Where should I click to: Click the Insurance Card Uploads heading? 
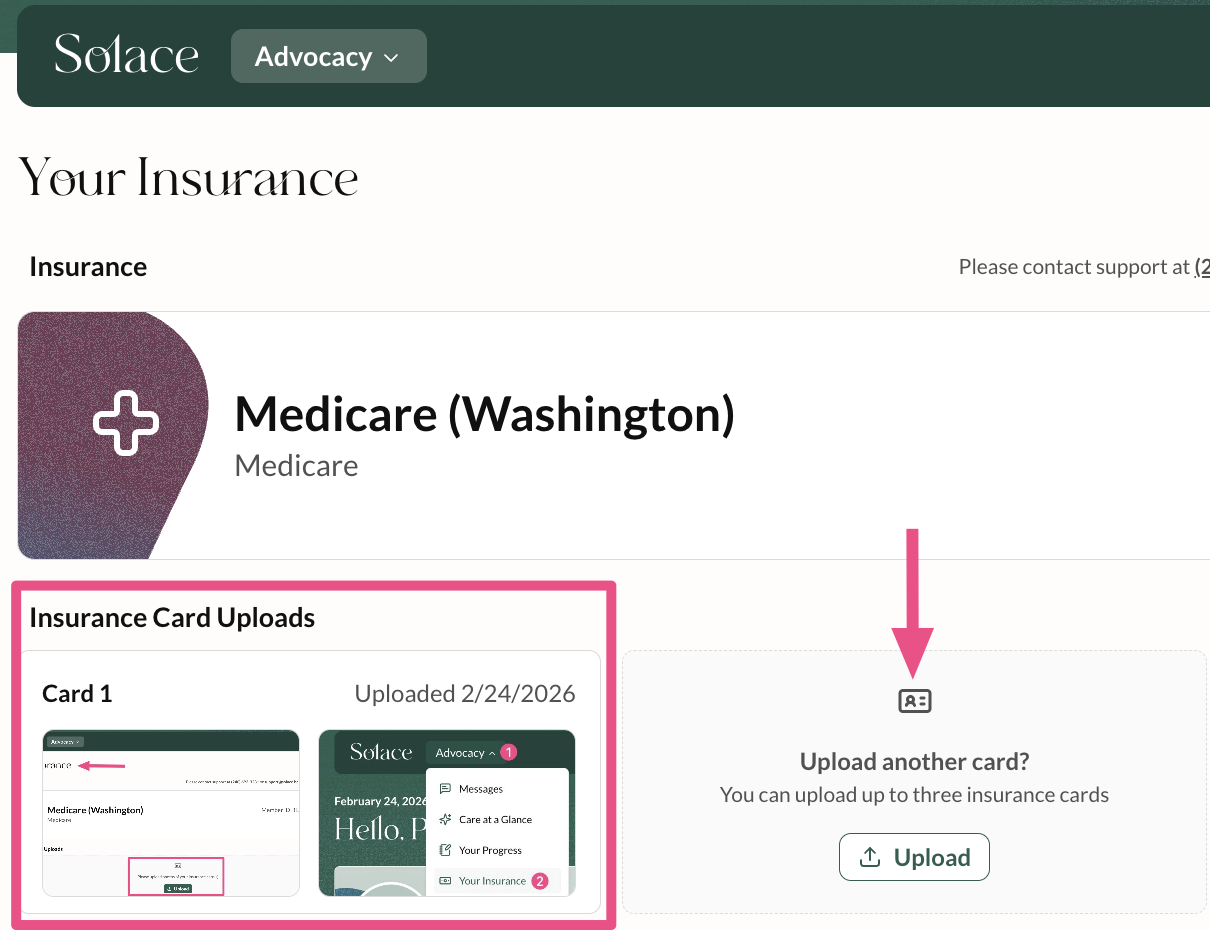tap(172, 618)
